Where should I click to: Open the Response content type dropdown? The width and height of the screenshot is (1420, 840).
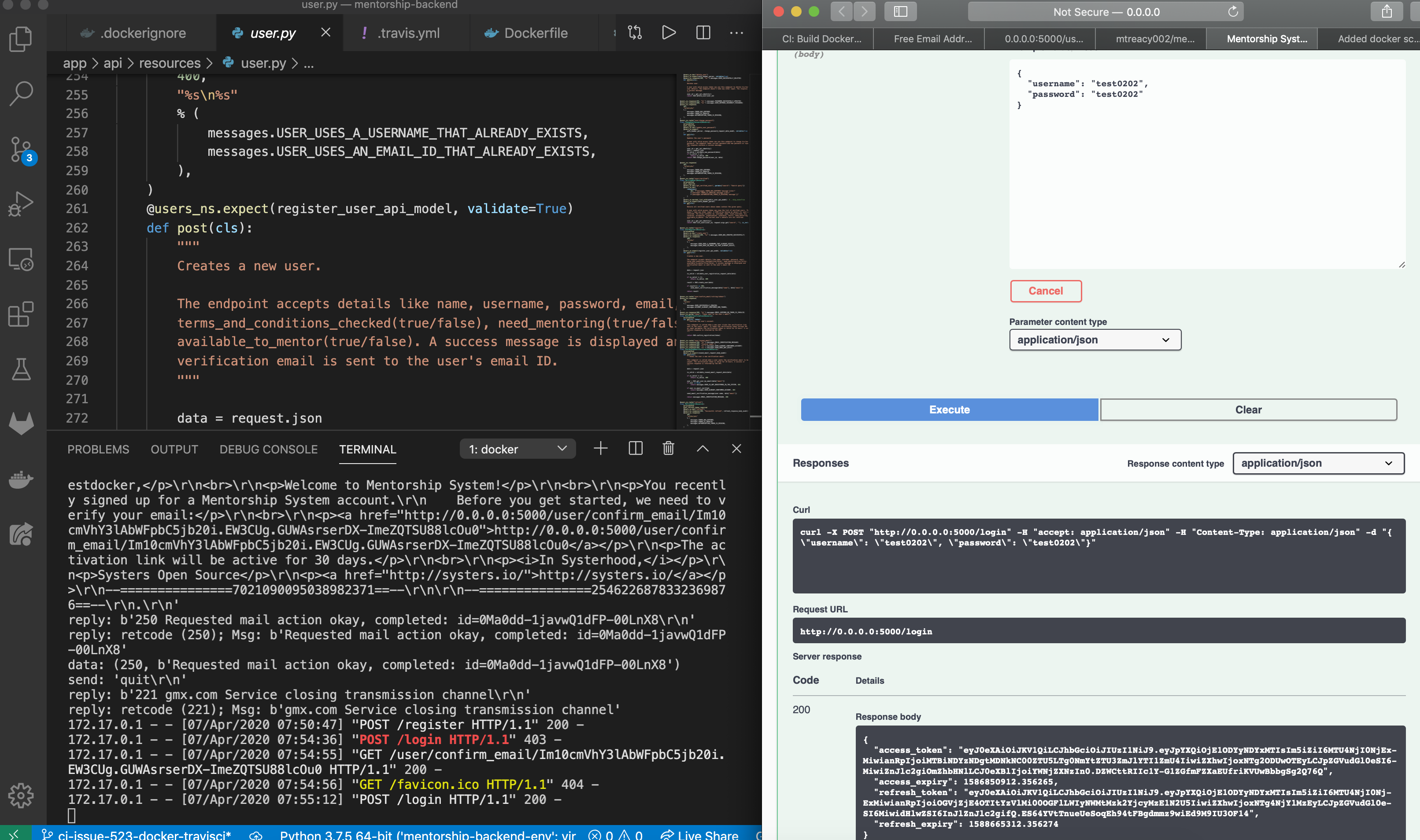(1317, 463)
